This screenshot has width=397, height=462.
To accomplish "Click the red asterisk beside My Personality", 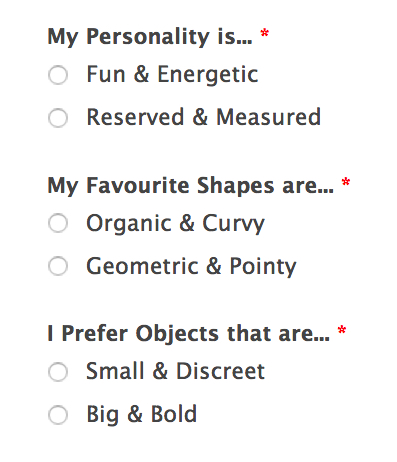I will click(x=265, y=33).
